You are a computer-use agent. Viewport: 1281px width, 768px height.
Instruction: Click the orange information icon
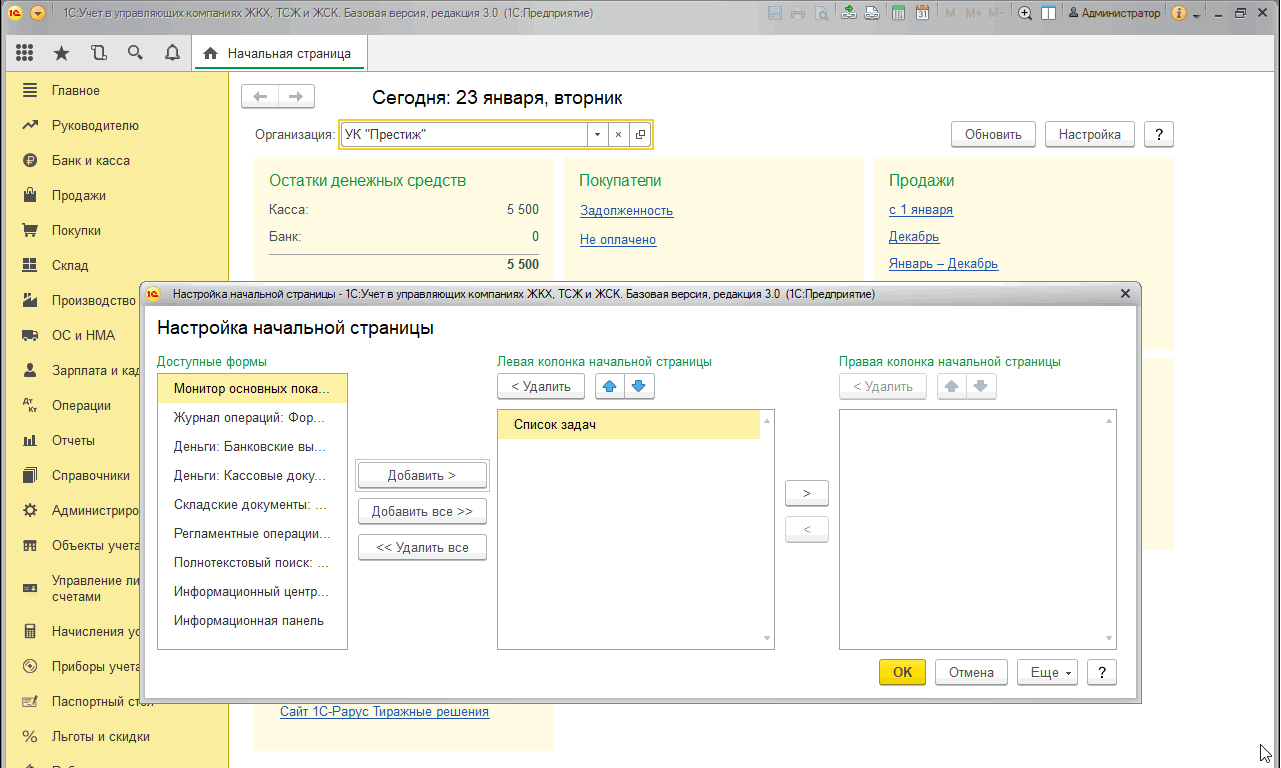(x=1179, y=13)
